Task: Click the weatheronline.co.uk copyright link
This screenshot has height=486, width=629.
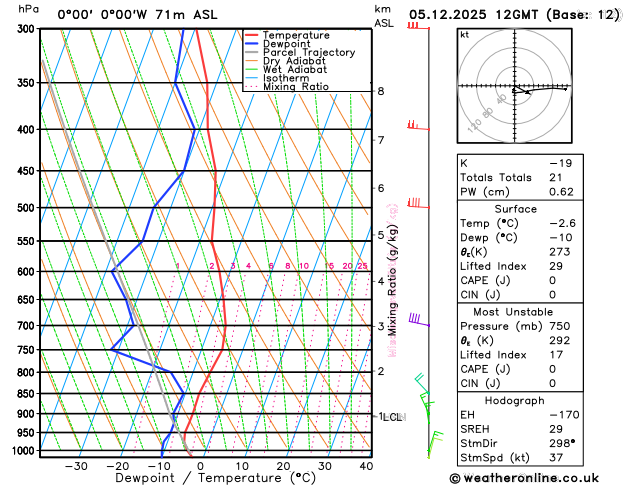Action: pyautogui.click(x=524, y=478)
